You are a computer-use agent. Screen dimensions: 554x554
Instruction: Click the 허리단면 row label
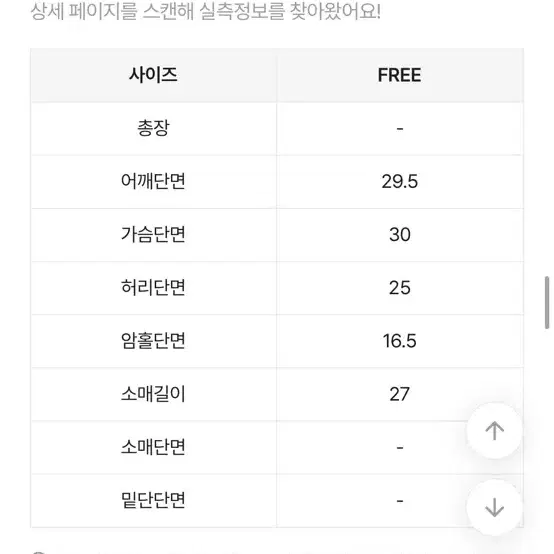coord(153,288)
